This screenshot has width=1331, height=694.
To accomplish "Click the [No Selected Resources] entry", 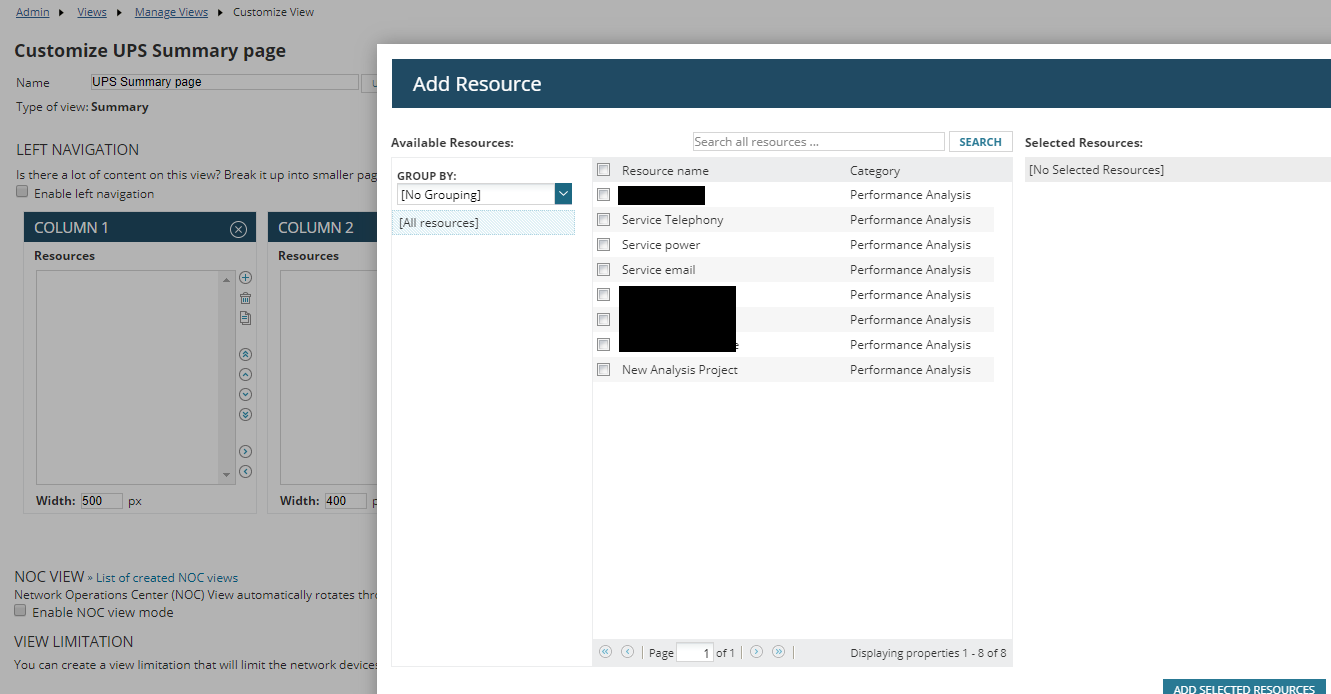I will [1096, 170].
